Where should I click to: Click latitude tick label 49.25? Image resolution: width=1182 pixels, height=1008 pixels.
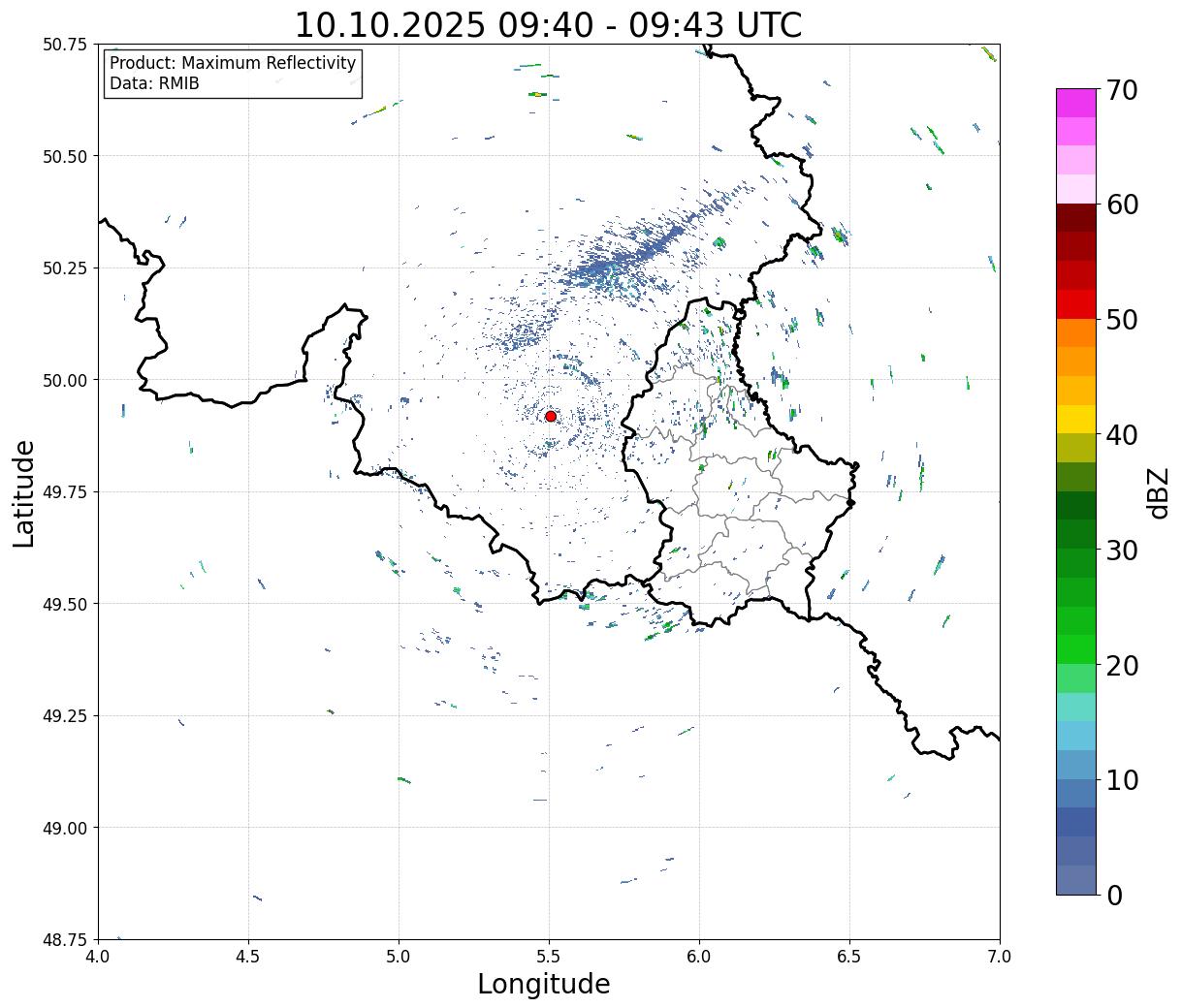pos(65,716)
